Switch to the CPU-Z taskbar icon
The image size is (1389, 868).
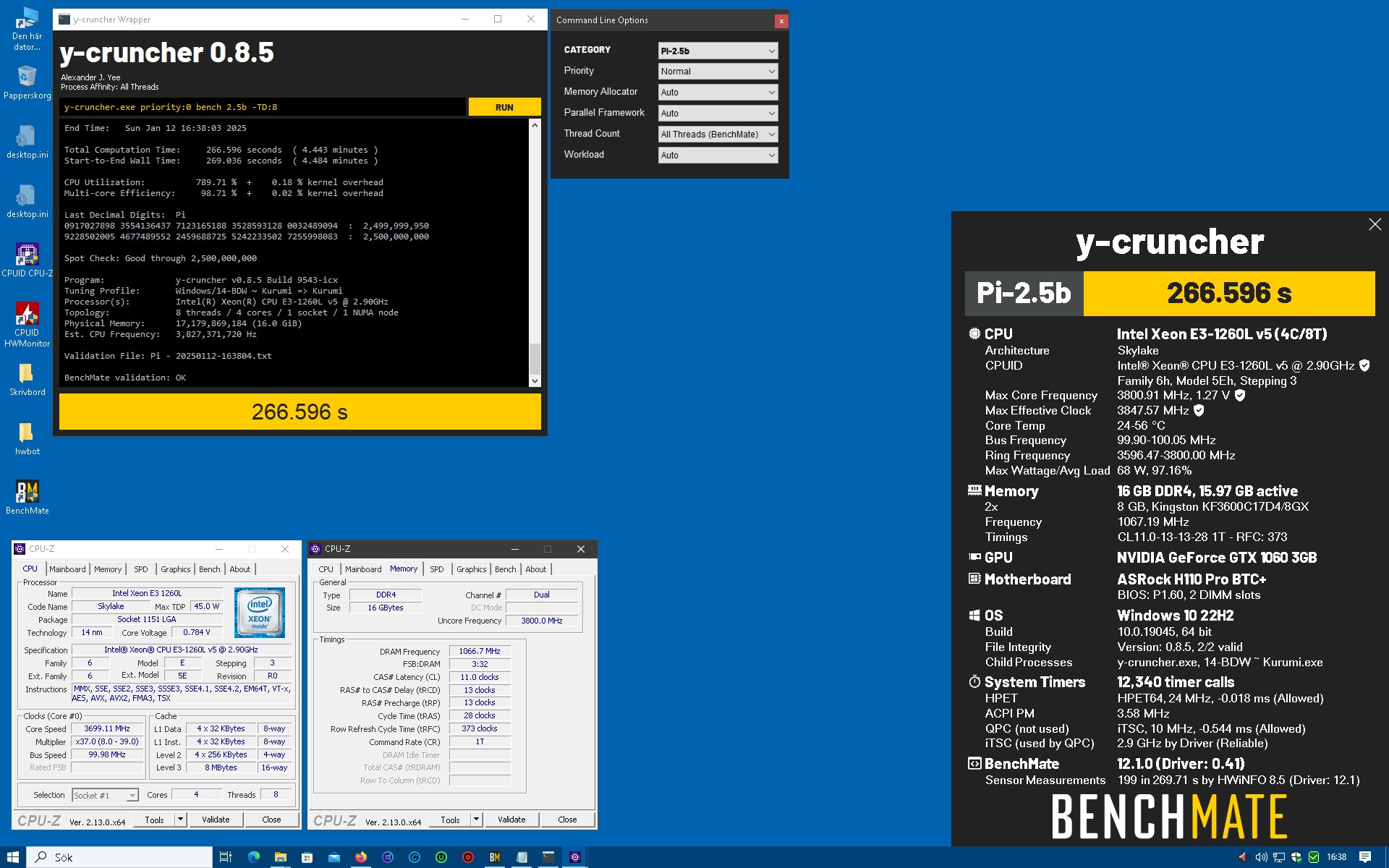tap(575, 857)
